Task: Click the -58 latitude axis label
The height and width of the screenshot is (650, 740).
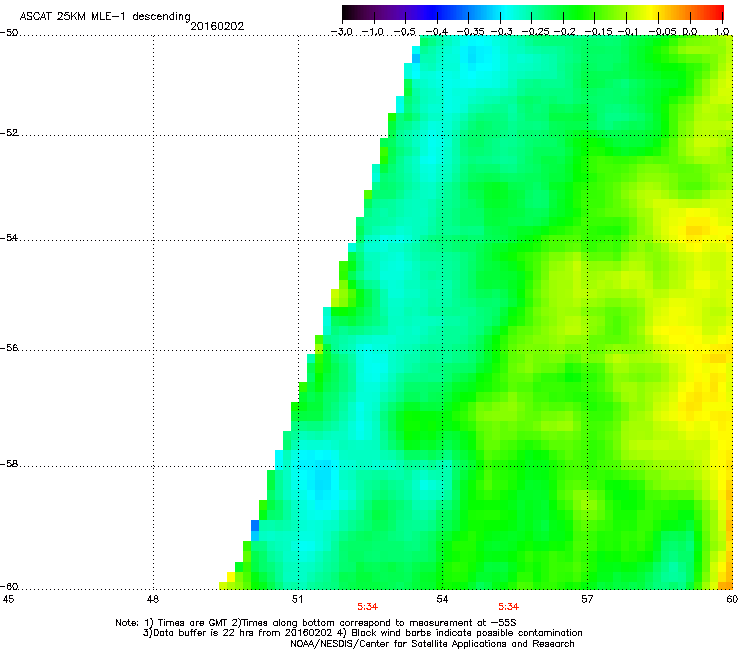Action: (x=9, y=464)
